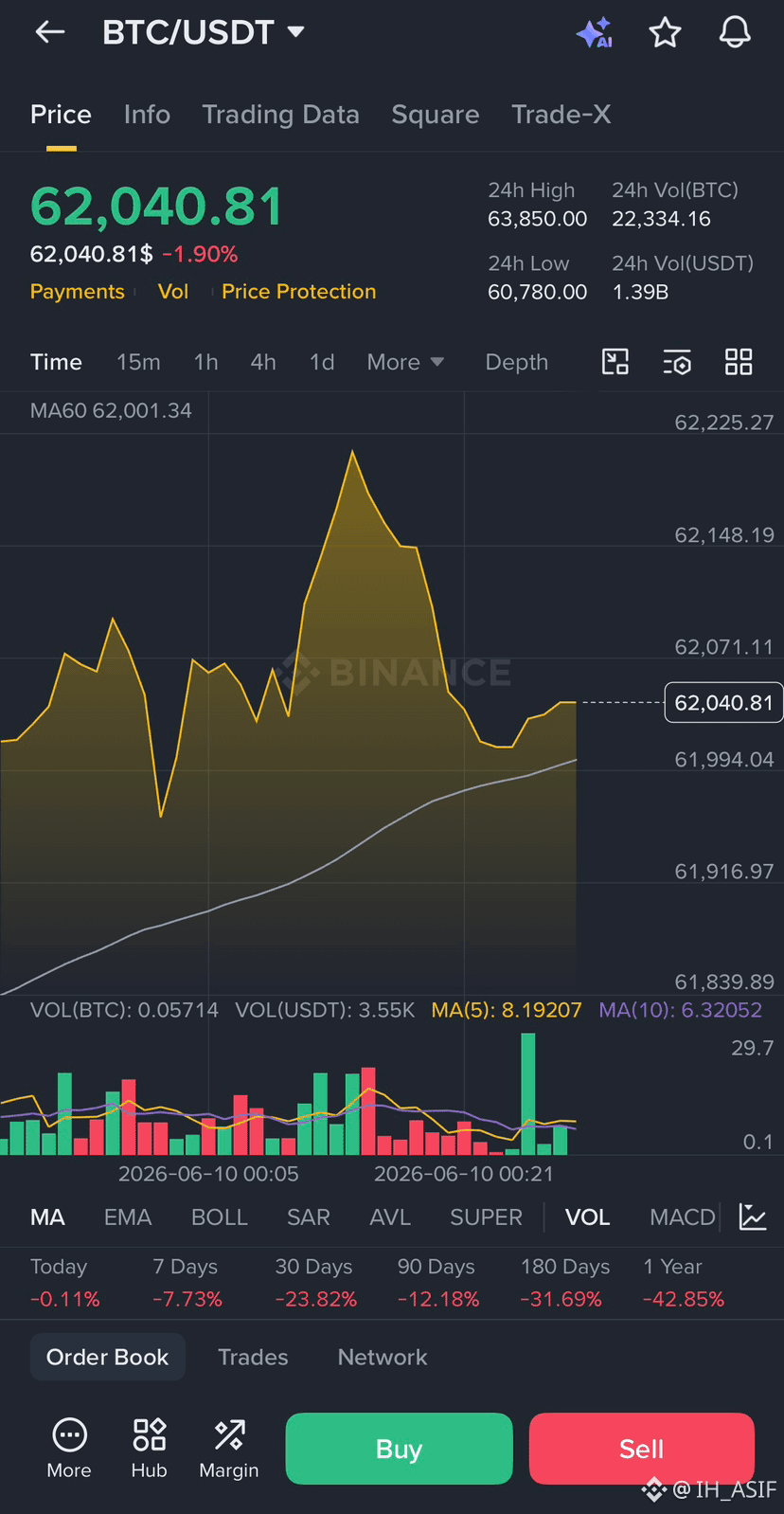Expand the More timeframe dropdown
Viewport: 784px width, 1514px height.
405,362
